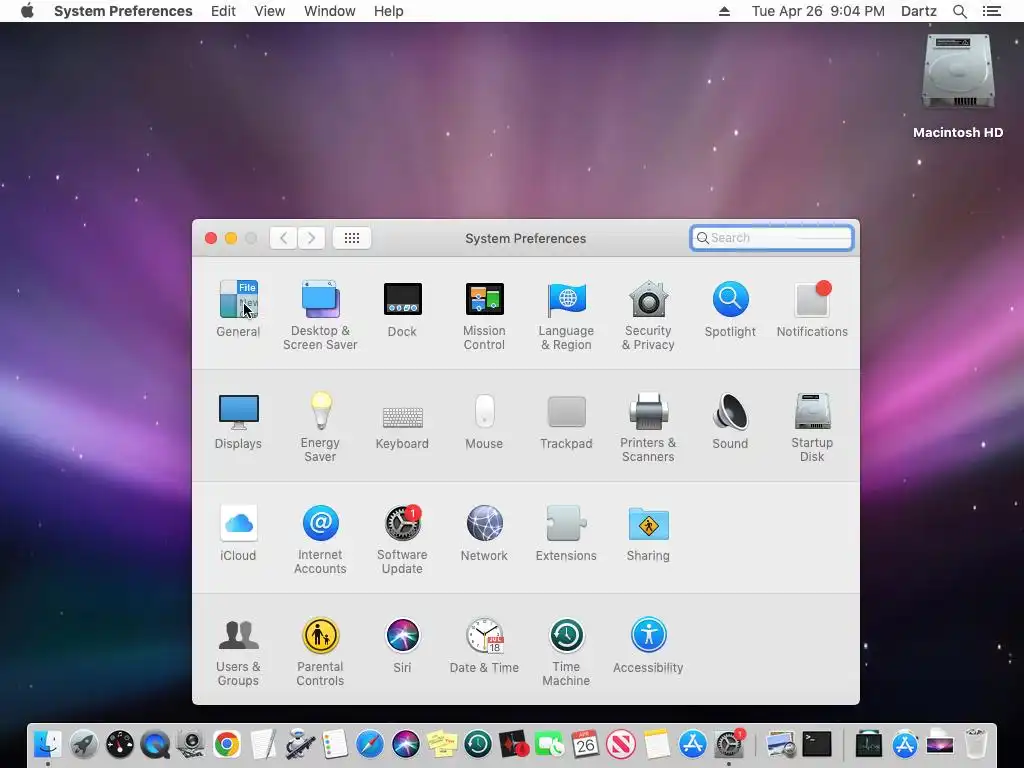
Task: Open Notes from the Dock
Action: (x=656, y=744)
